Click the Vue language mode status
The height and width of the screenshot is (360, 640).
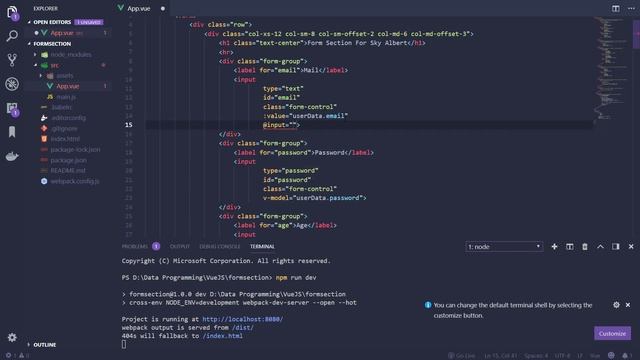tap(595, 356)
